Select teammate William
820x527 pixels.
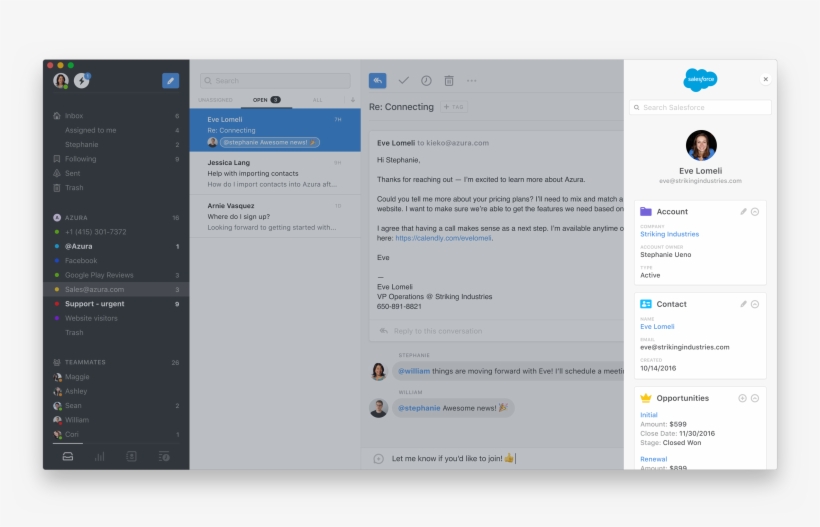116,420
